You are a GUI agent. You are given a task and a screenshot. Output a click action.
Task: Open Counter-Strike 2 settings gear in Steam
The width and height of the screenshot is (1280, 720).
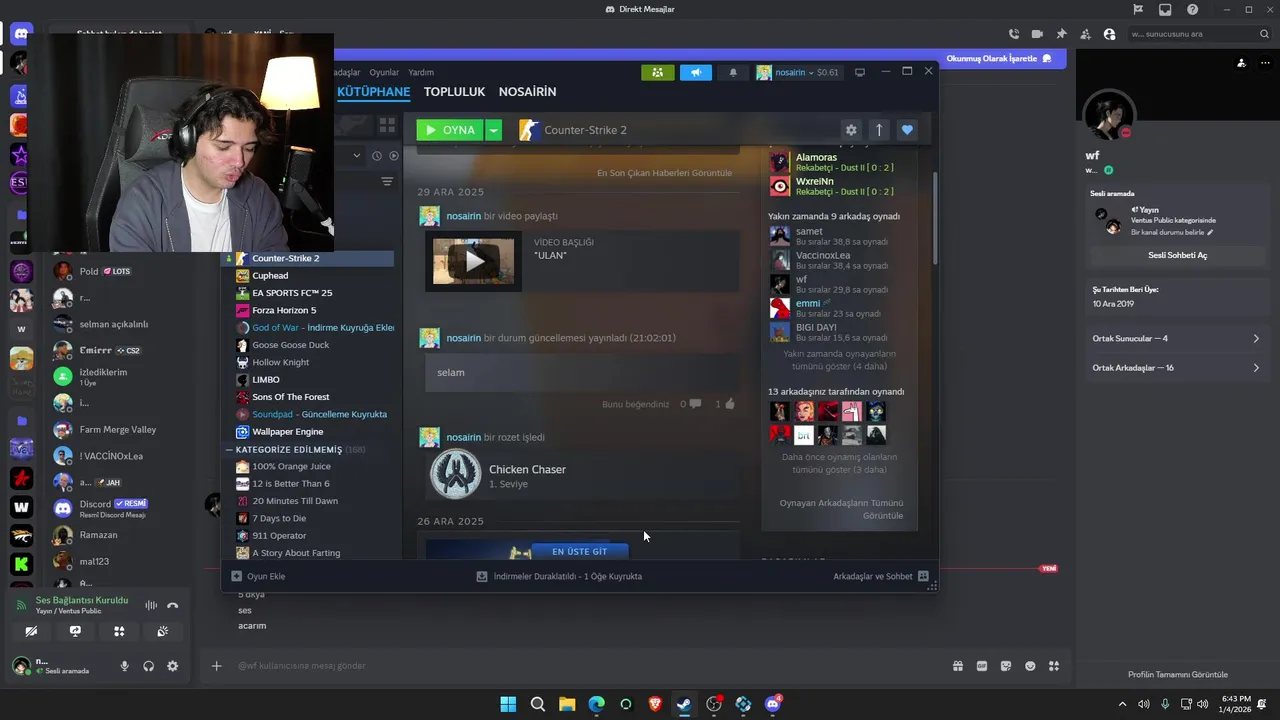click(851, 130)
